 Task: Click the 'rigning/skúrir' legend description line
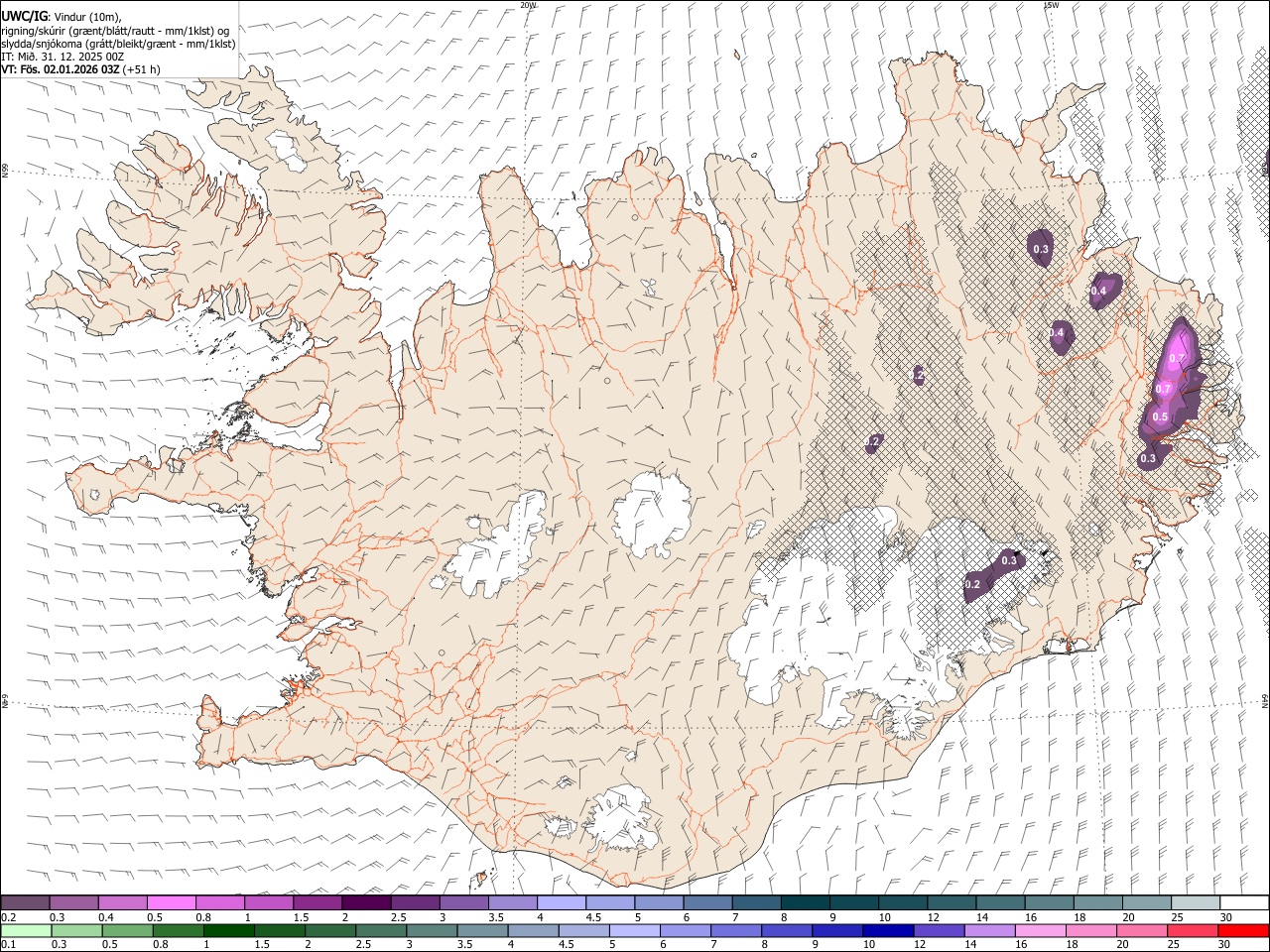pyautogui.click(x=115, y=31)
